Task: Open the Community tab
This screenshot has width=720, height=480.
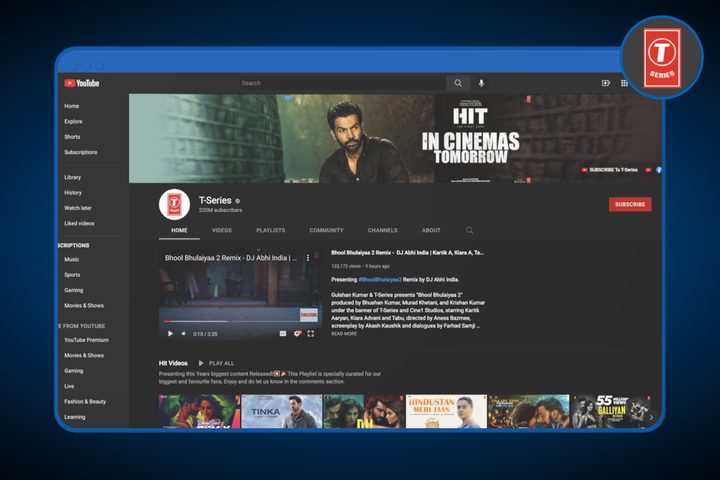Action: [326, 230]
